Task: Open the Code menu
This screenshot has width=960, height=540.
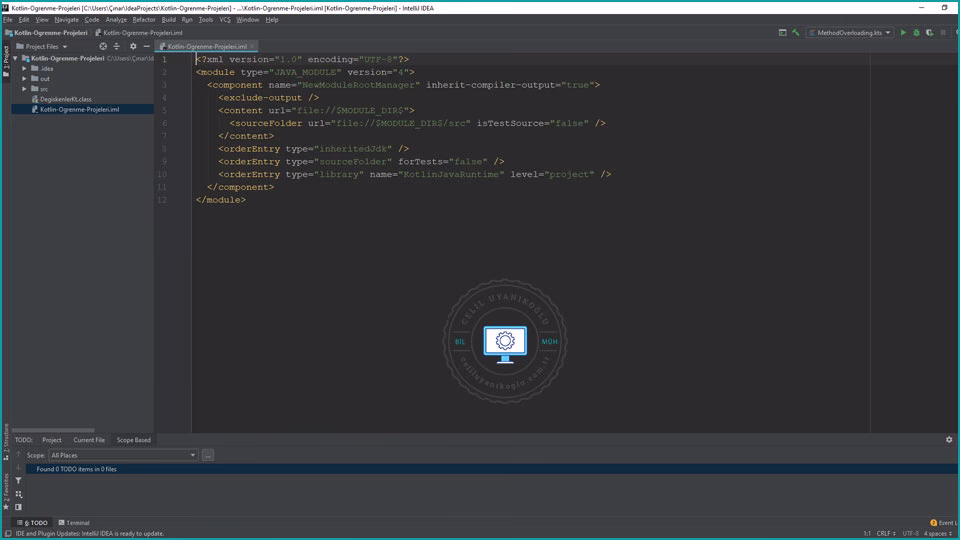Action: click(x=92, y=20)
